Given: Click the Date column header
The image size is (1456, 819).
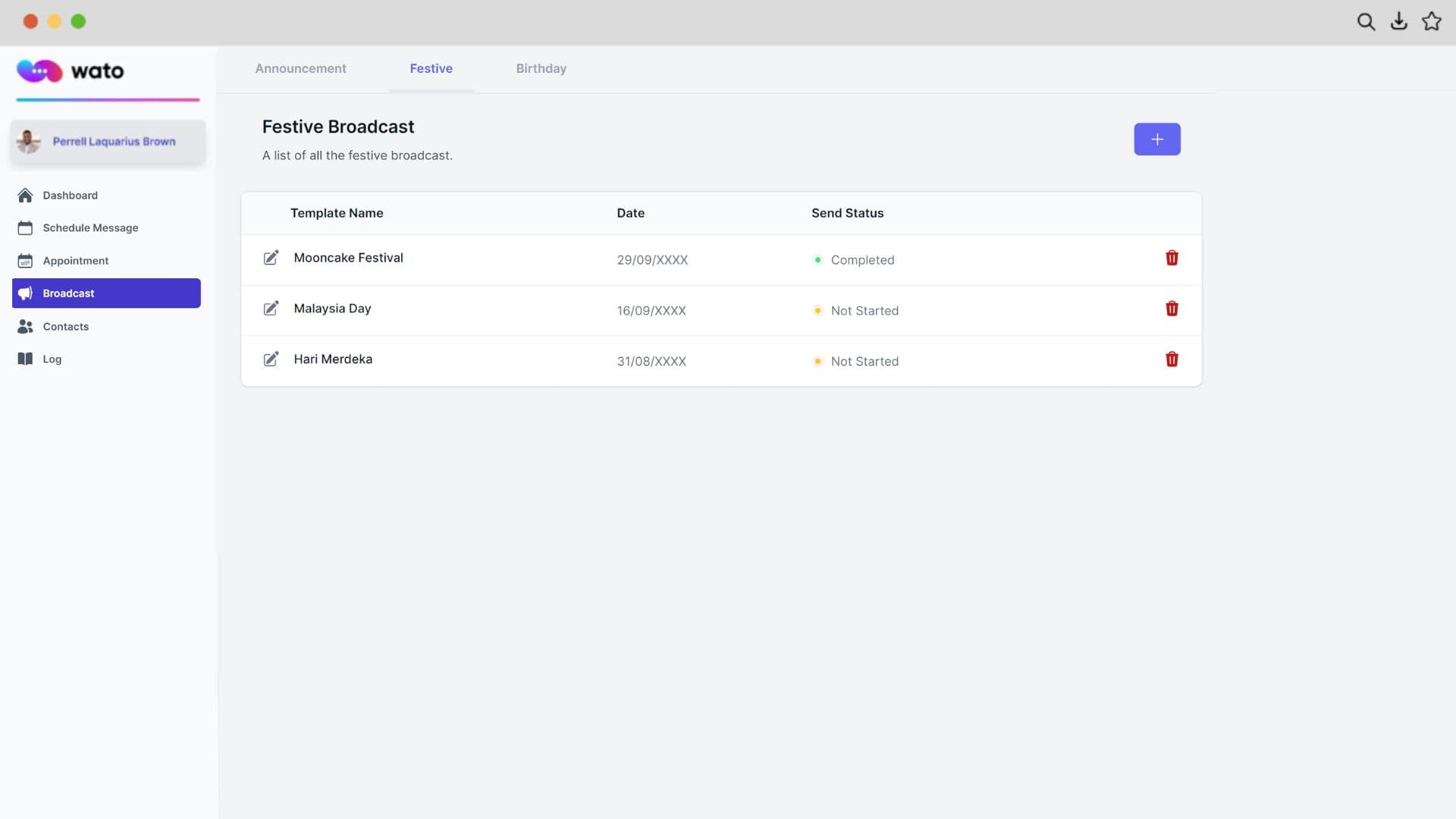Looking at the screenshot, I should pyautogui.click(x=630, y=213).
